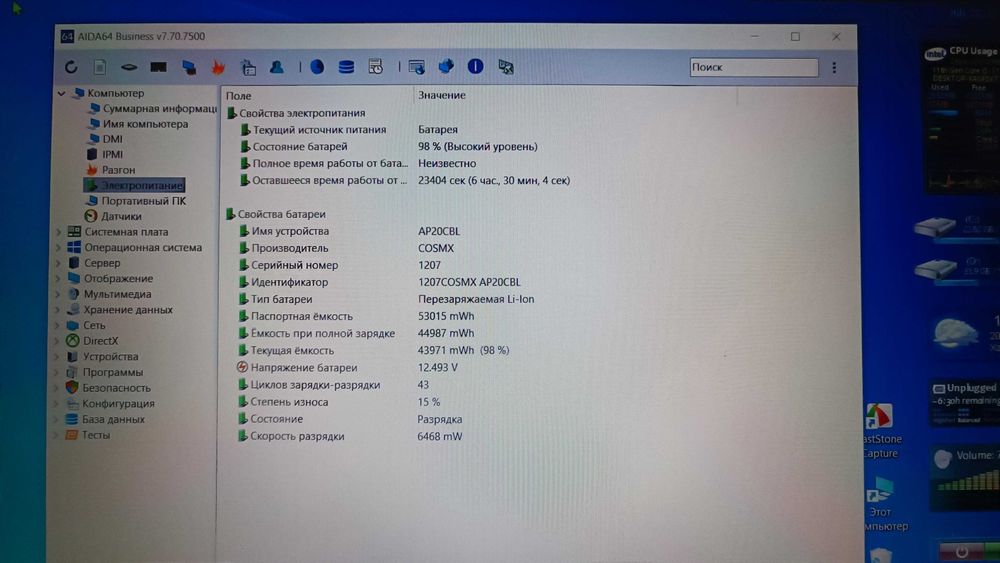This screenshot has height=563, width=1000.
Task: Open Датчики in the tree
Action: [113, 216]
